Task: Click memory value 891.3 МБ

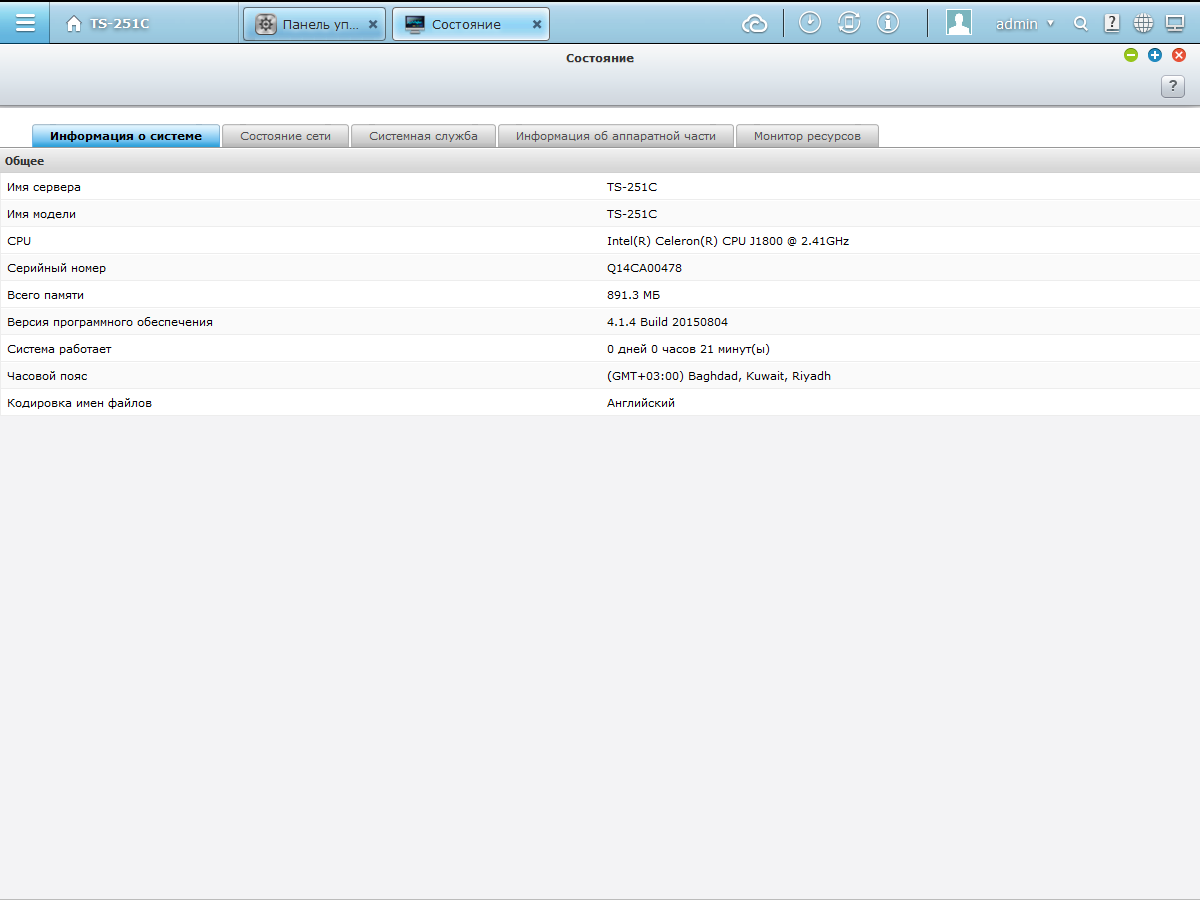Action: point(633,295)
